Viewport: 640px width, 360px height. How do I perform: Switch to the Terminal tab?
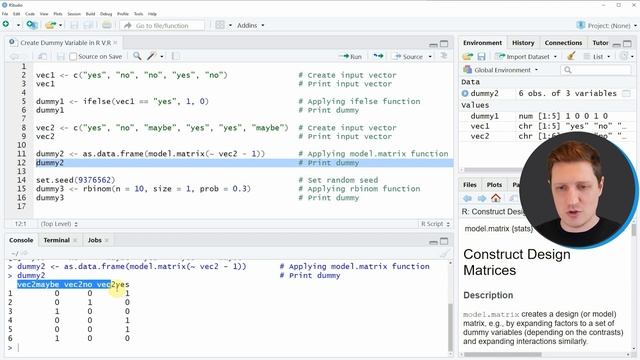[57, 240]
